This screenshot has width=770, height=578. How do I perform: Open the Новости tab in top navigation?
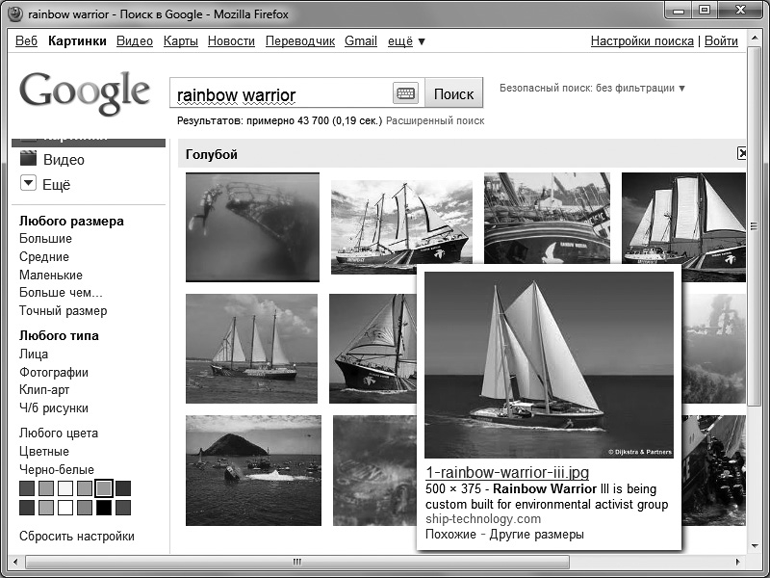tap(231, 41)
